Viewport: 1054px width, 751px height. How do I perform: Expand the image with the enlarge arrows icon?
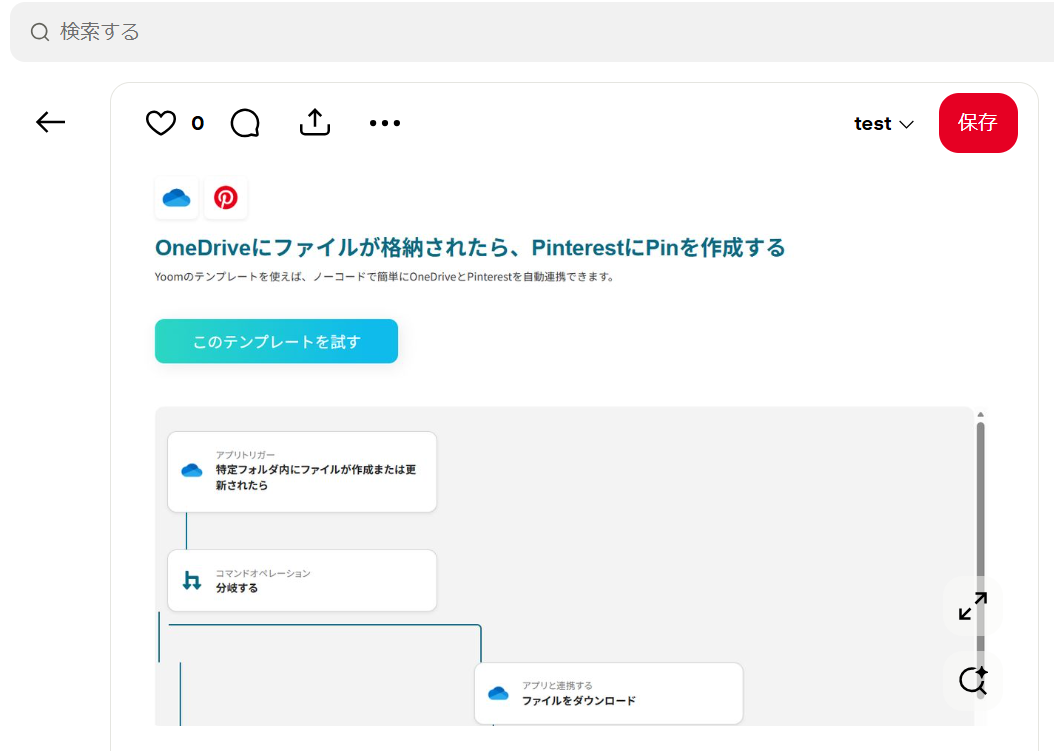tap(973, 606)
